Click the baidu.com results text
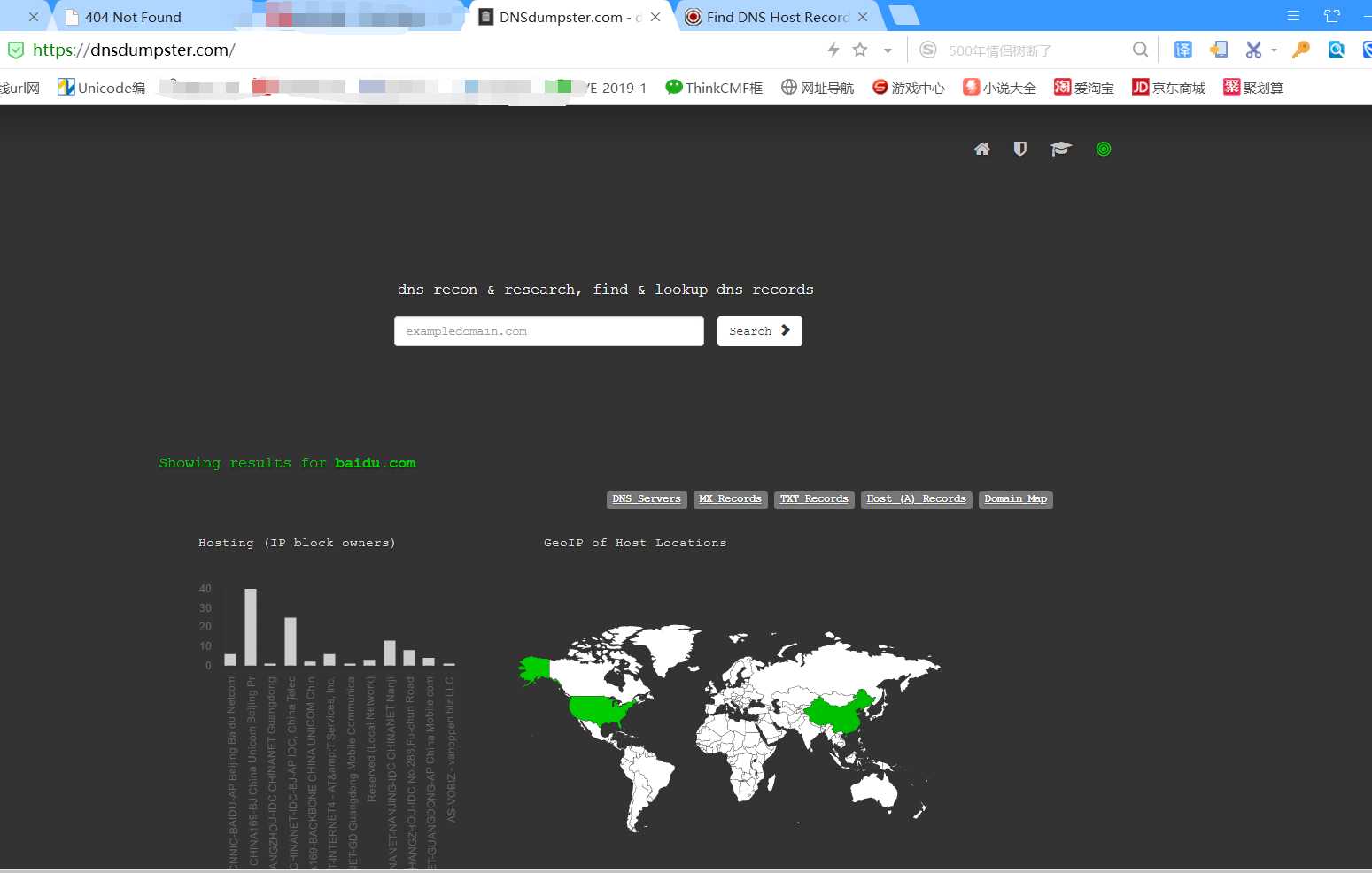 (x=376, y=463)
